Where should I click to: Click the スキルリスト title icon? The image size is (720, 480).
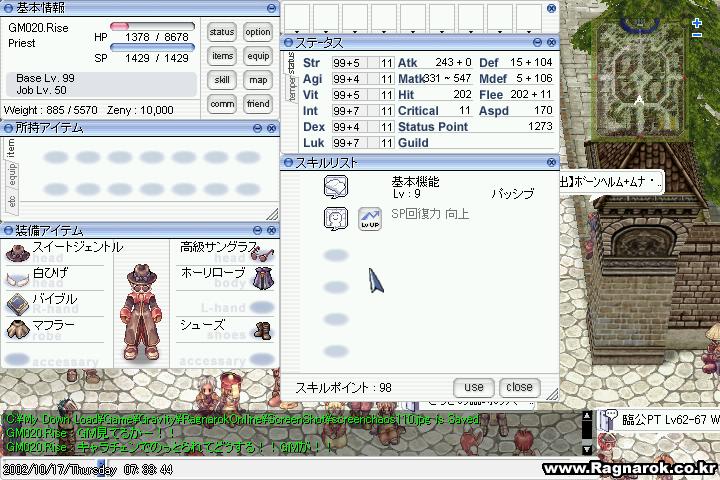[288, 162]
